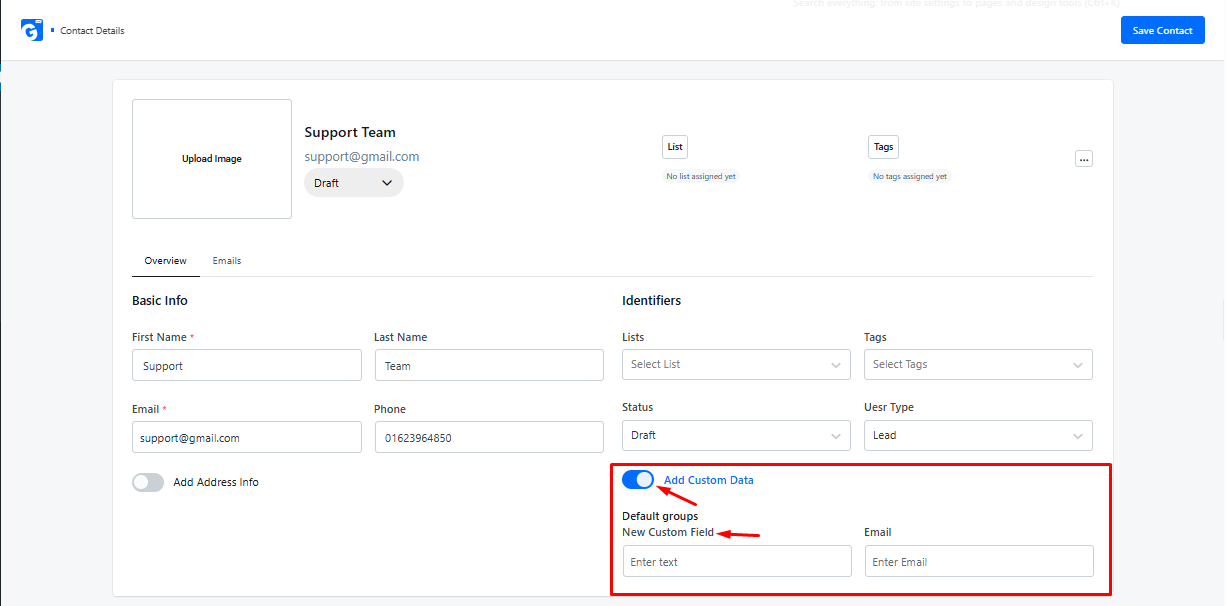Switch to the Emails tab

pos(227,261)
